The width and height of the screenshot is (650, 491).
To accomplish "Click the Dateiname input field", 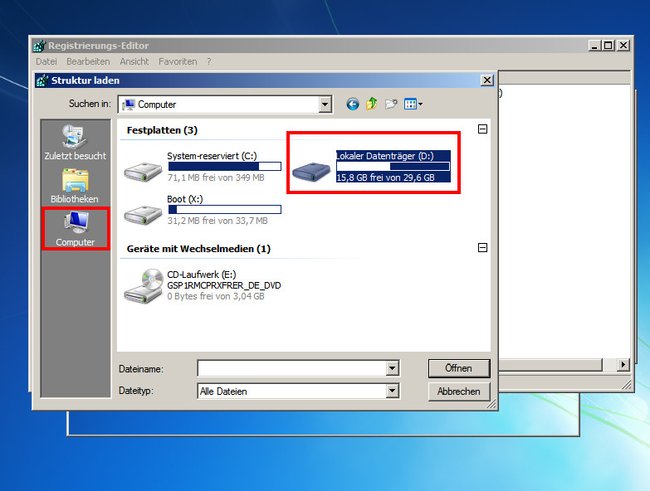I will pos(292,368).
